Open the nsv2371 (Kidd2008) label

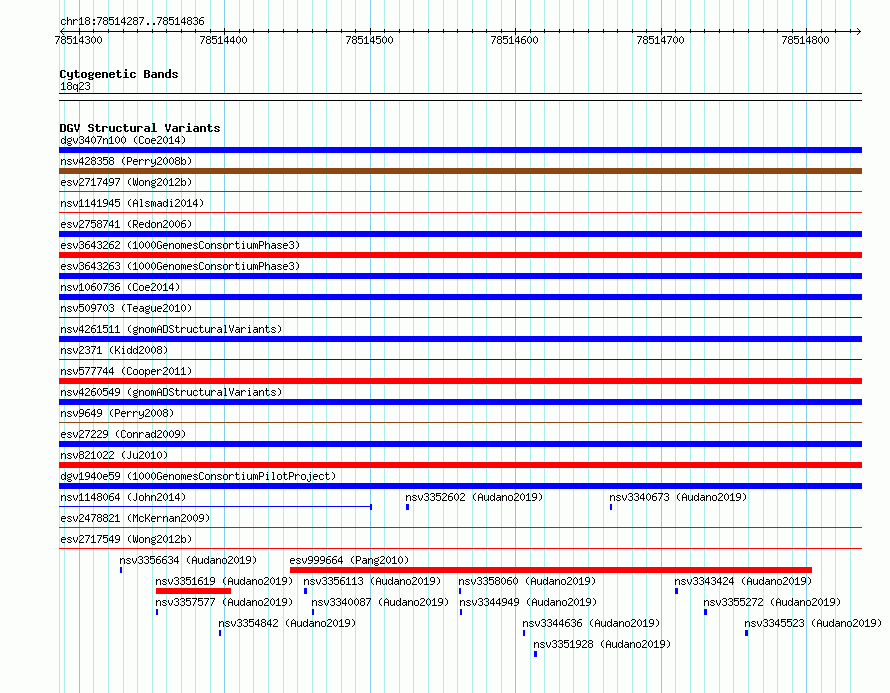click(x=114, y=350)
